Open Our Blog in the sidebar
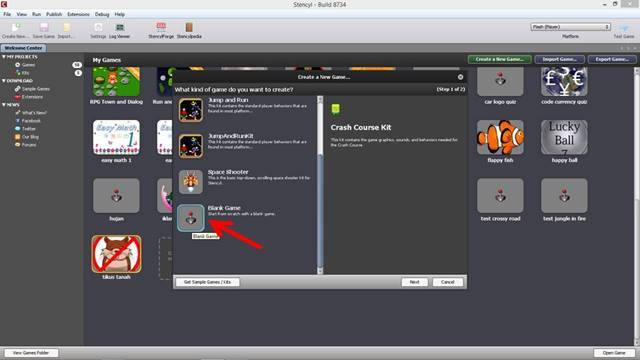640x360 pixels. tap(30, 137)
